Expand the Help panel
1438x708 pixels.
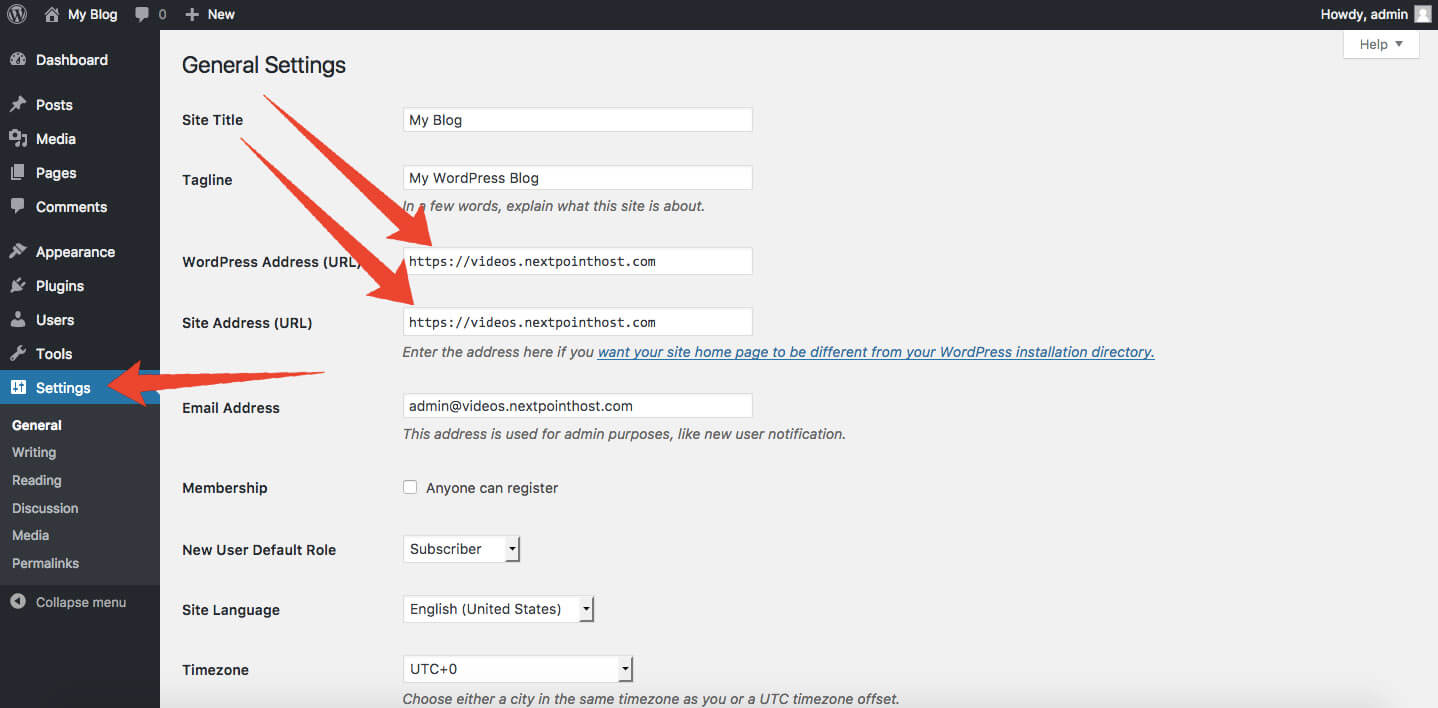(1381, 44)
